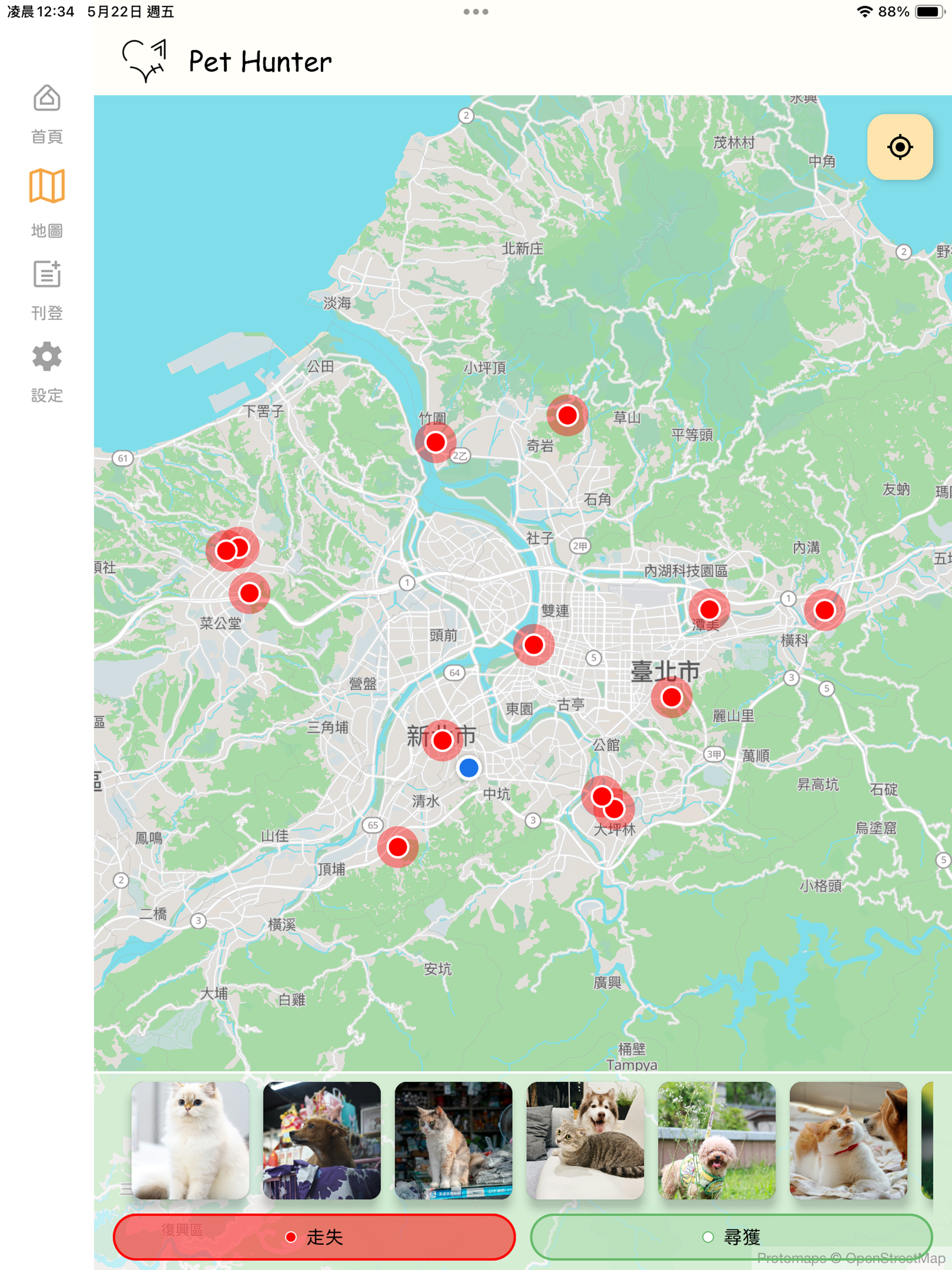This screenshot has width=952, height=1270.
Task: Tap the three-dot multitasking control
Action: [x=476, y=12]
